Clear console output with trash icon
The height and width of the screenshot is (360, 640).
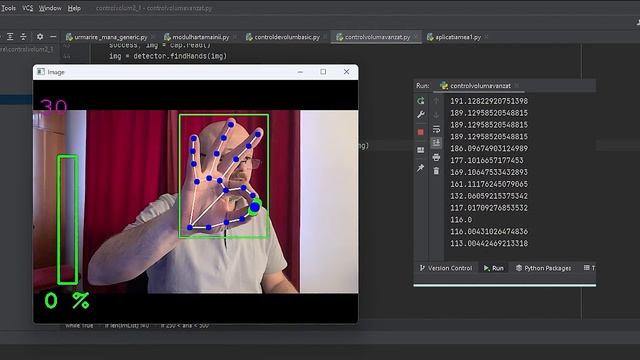(x=436, y=171)
